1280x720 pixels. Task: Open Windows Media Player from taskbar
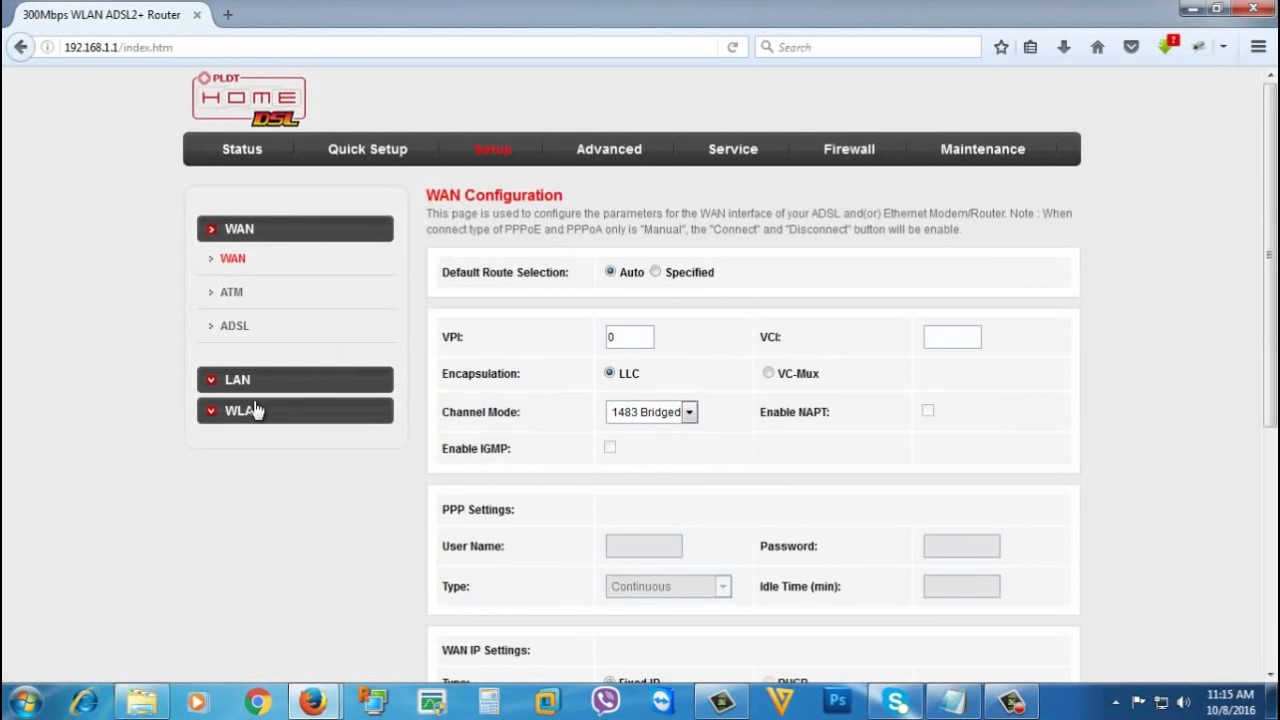point(197,702)
